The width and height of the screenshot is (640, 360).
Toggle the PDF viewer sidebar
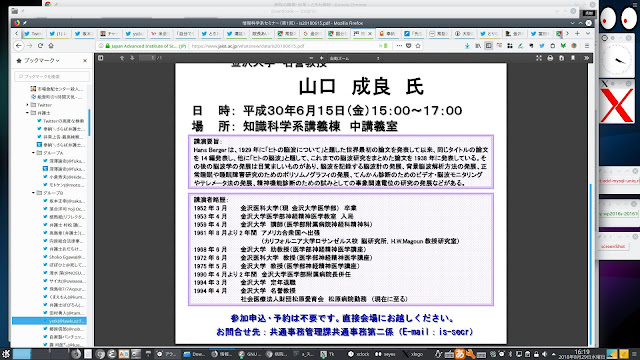100,58
